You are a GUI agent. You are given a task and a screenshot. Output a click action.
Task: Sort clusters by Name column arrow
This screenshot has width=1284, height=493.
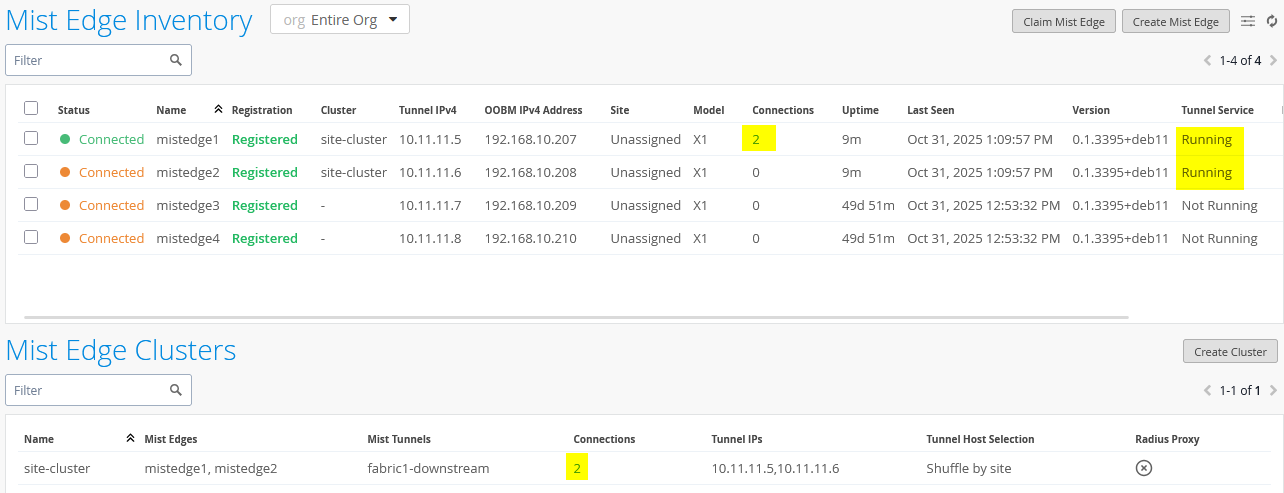[x=130, y=439]
